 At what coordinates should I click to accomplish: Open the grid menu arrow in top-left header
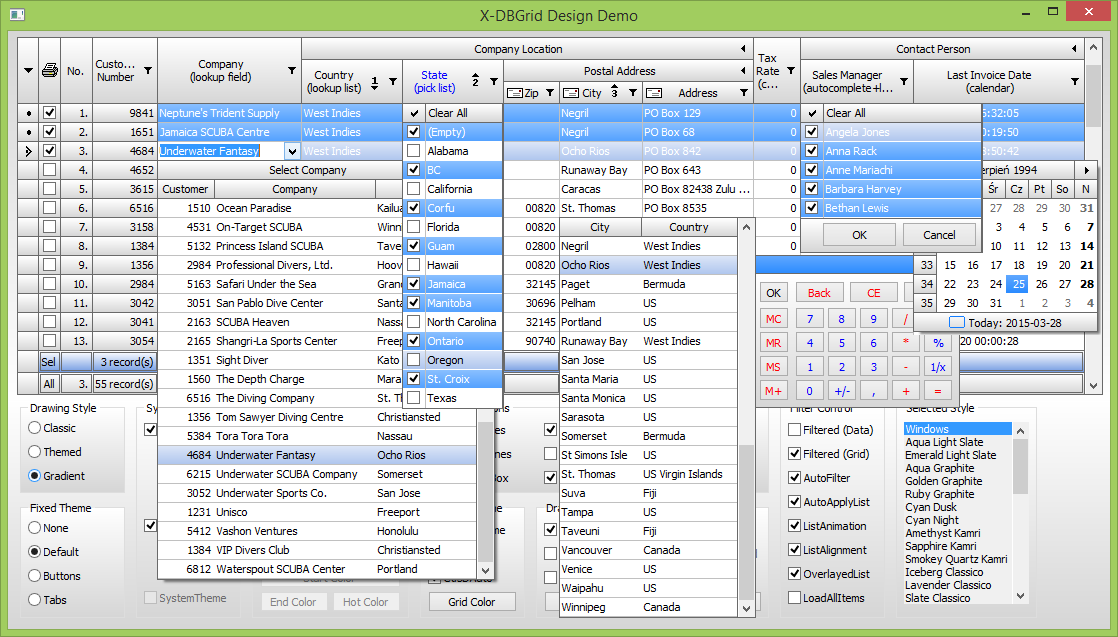click(x=28, y=70)
